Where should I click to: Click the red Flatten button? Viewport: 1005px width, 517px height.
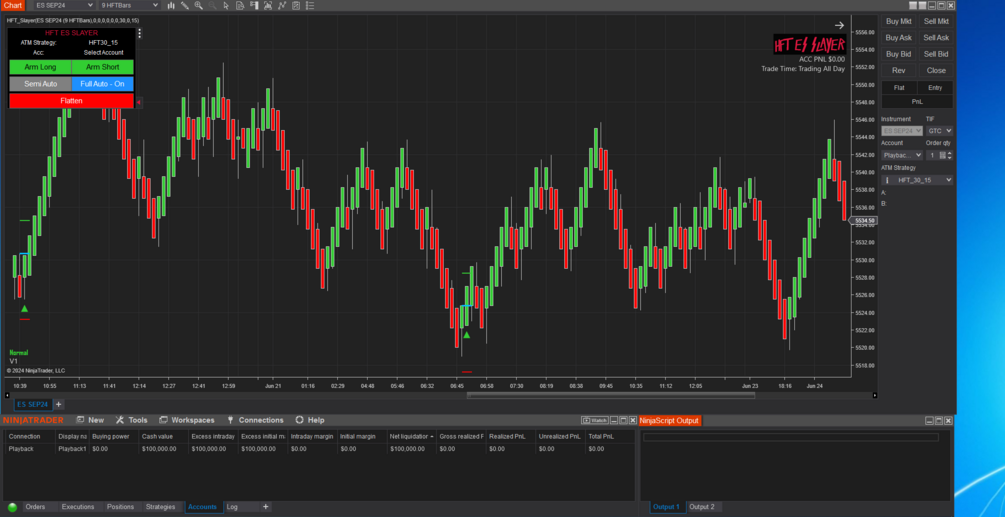point(71,101)
